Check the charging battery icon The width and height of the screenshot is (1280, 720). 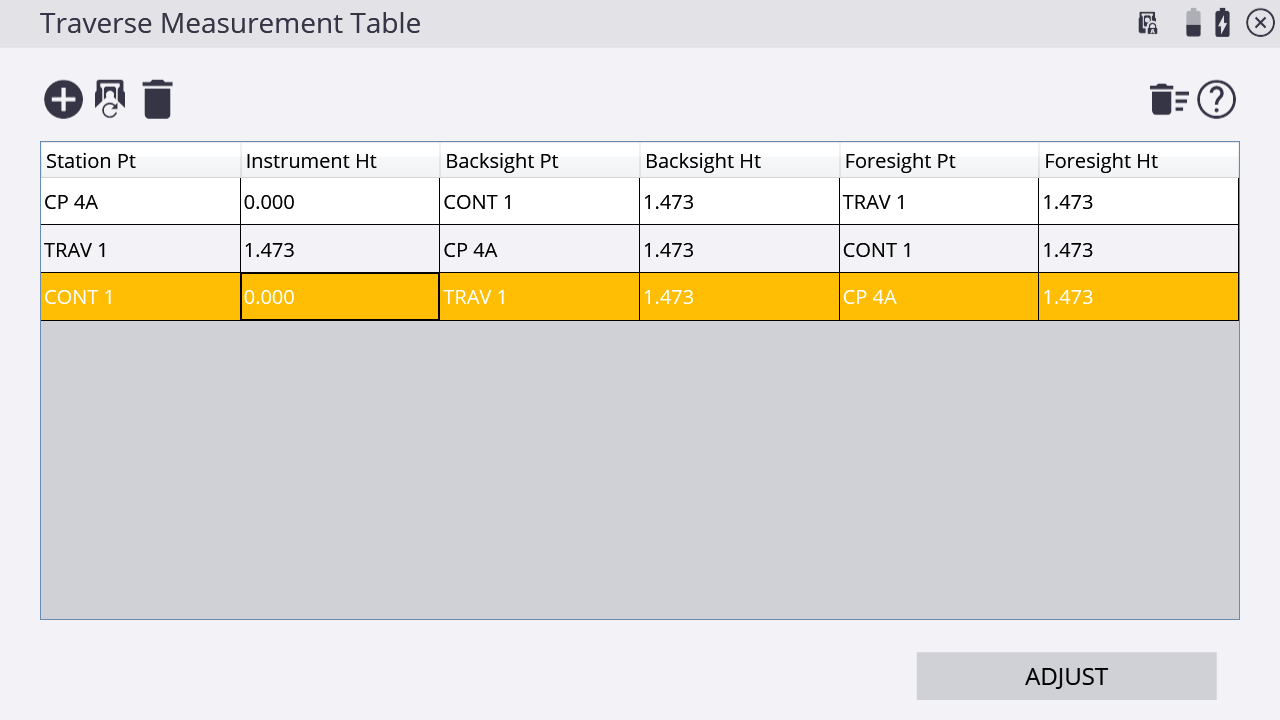1223,23
